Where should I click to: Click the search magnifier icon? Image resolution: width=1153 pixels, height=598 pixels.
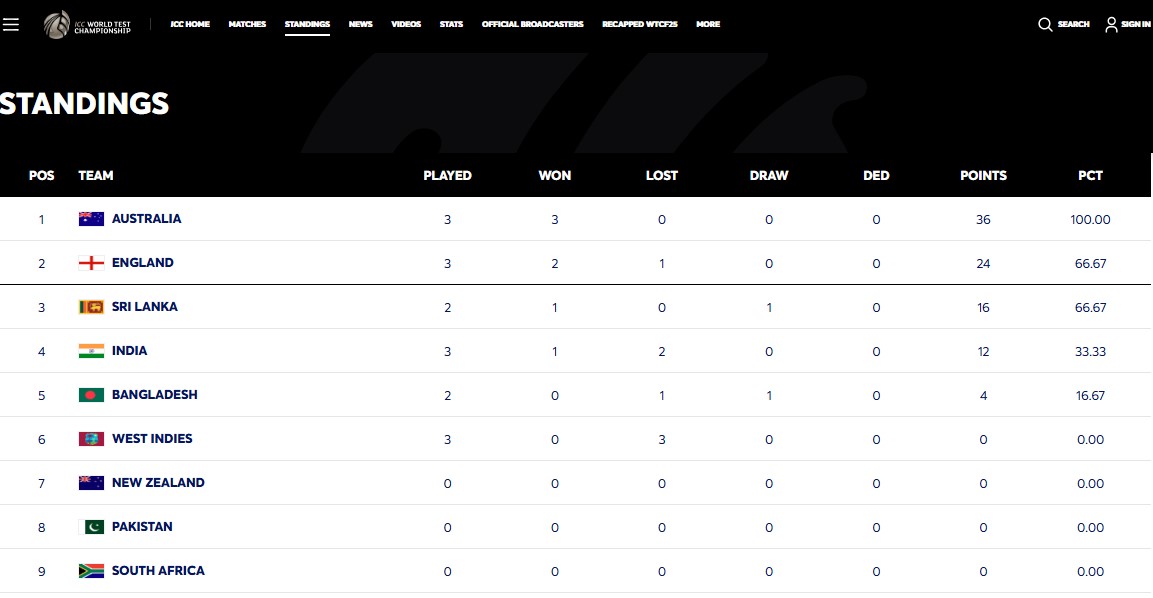[x=1045, y=24]
